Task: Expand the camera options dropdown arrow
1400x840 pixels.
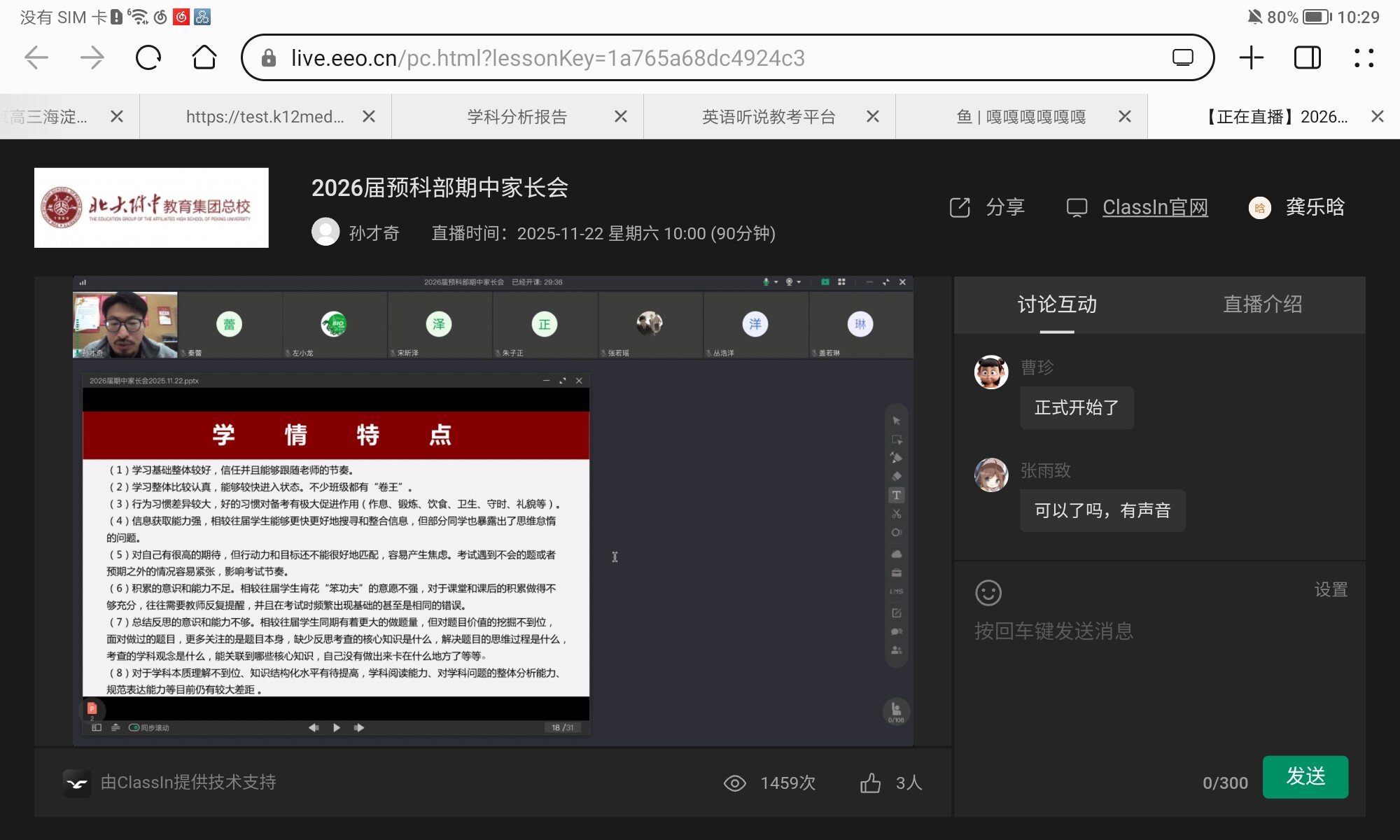Action: 799,282
